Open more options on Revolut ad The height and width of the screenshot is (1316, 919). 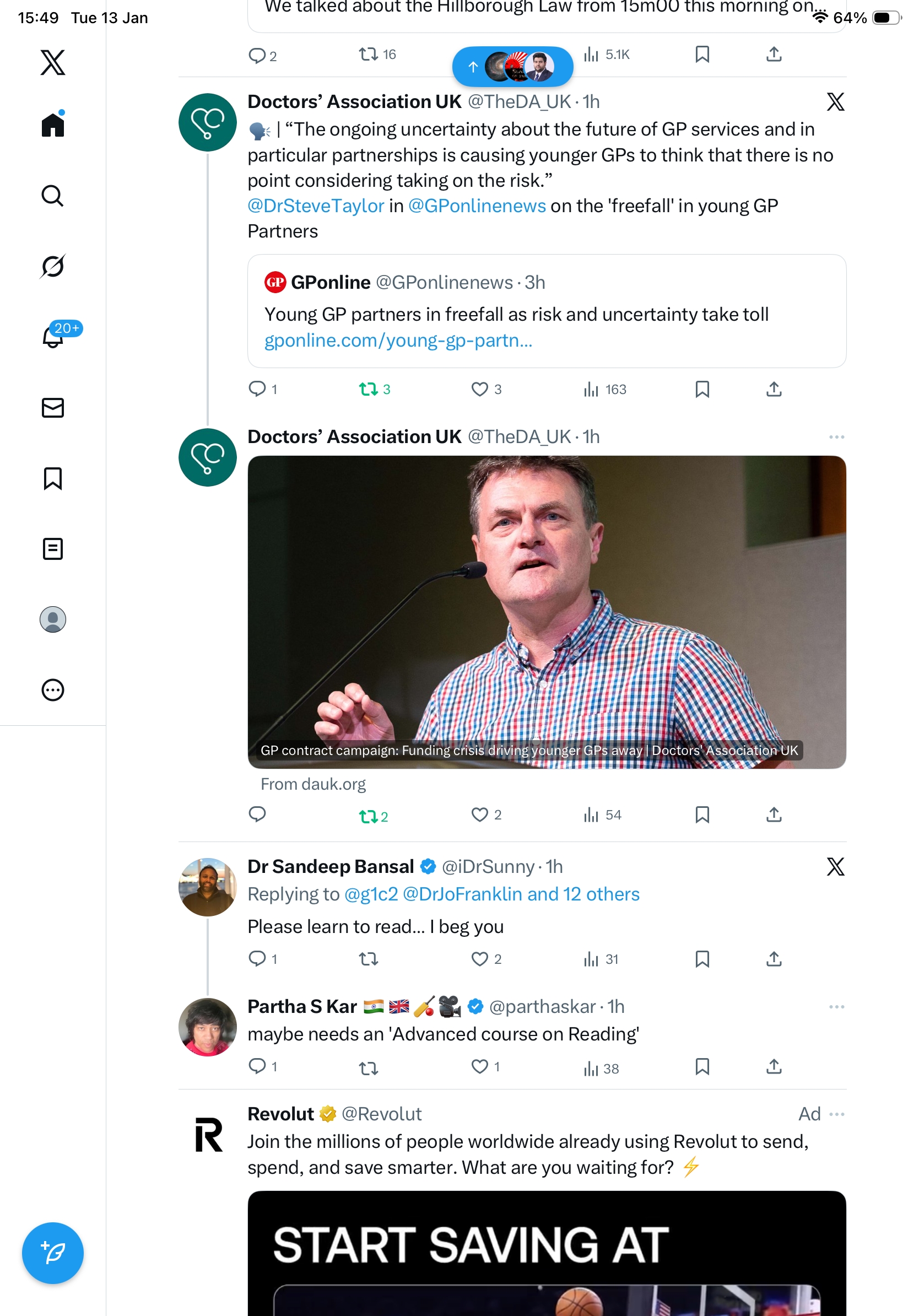tap(836, 1114)
